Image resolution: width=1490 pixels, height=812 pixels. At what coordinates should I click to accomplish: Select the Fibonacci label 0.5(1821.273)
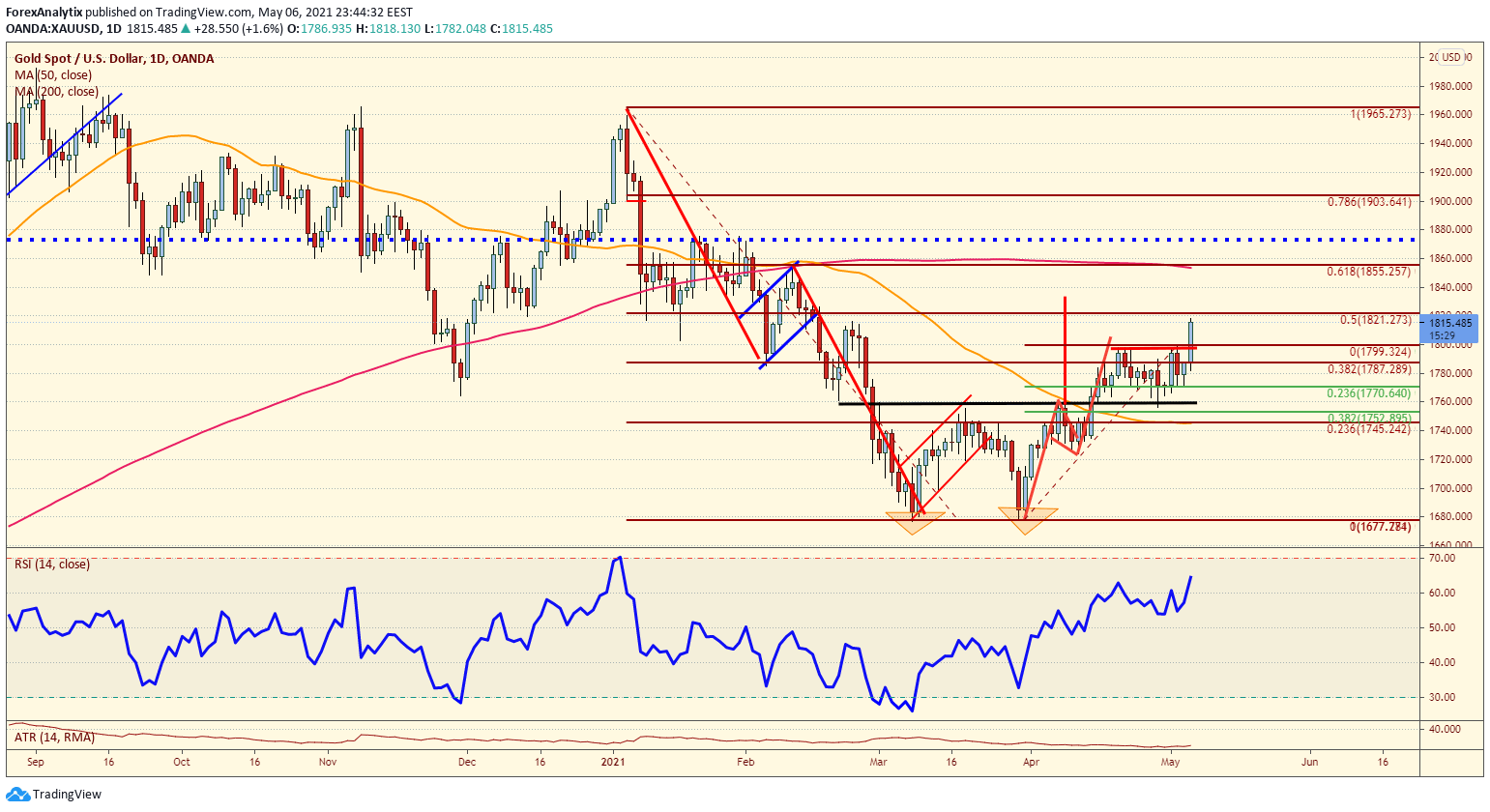click(x=1376, y=320)
